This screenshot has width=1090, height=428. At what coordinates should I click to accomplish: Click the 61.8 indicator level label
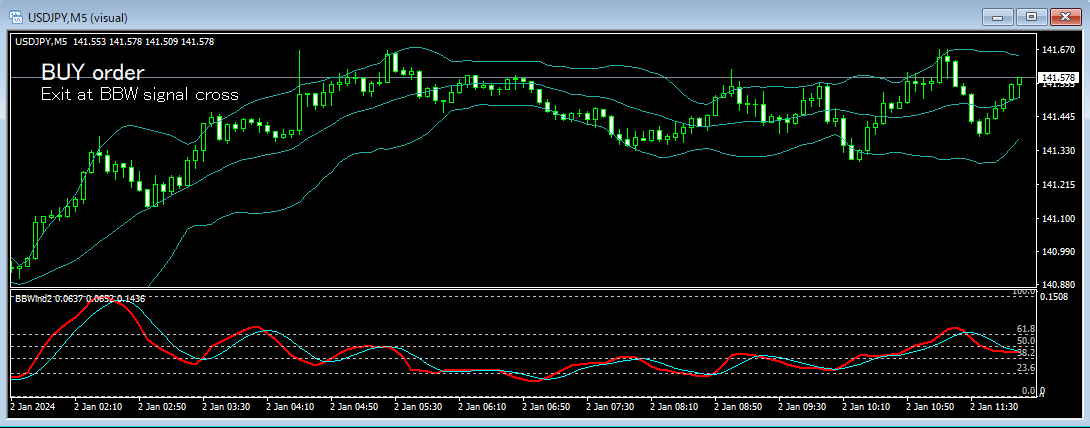click(x=1026, y=329)
